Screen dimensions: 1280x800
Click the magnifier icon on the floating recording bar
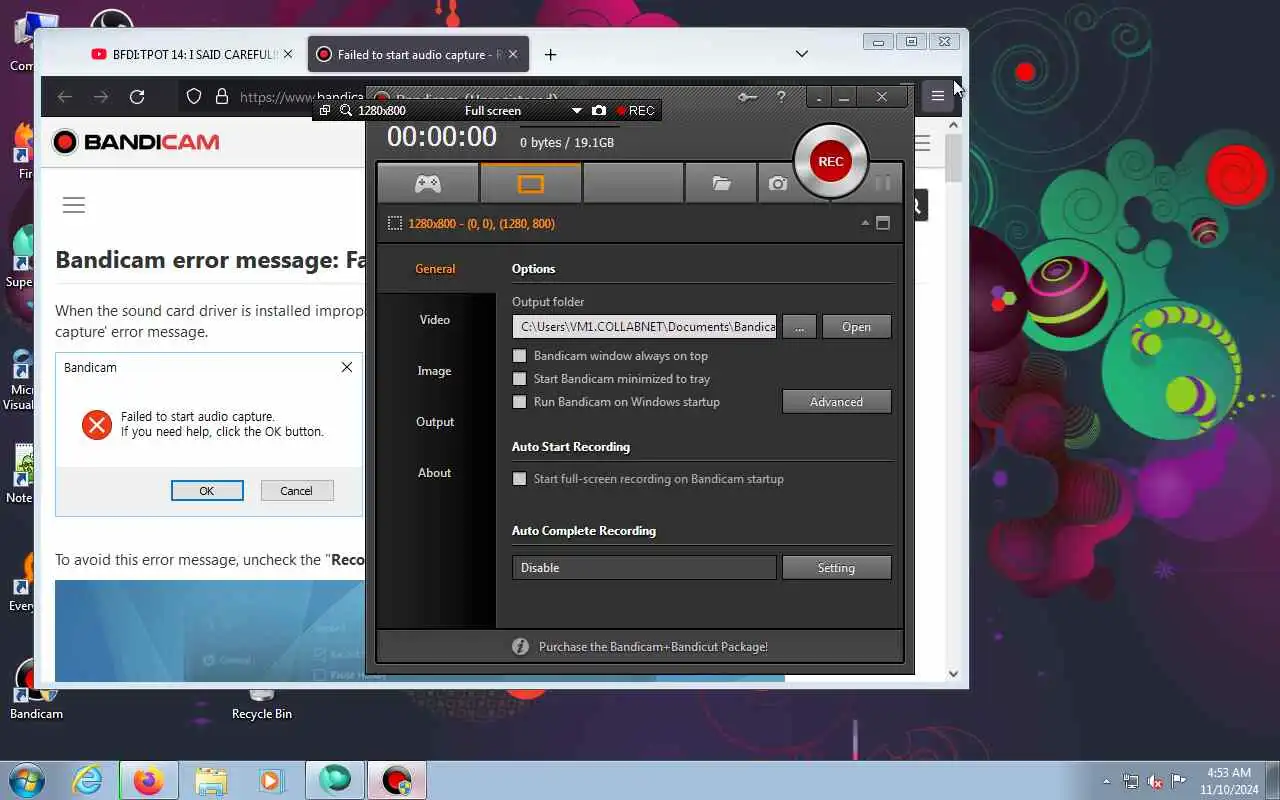pyautogui.click(x=346, y=111)
